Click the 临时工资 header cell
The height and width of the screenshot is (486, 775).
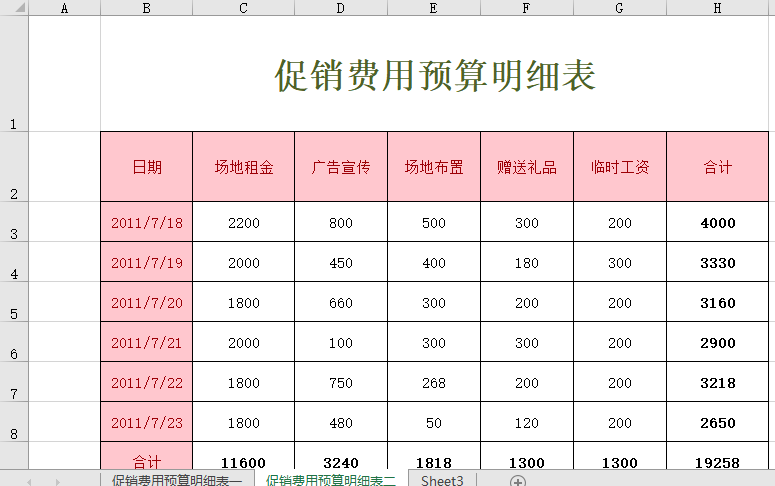619,167
